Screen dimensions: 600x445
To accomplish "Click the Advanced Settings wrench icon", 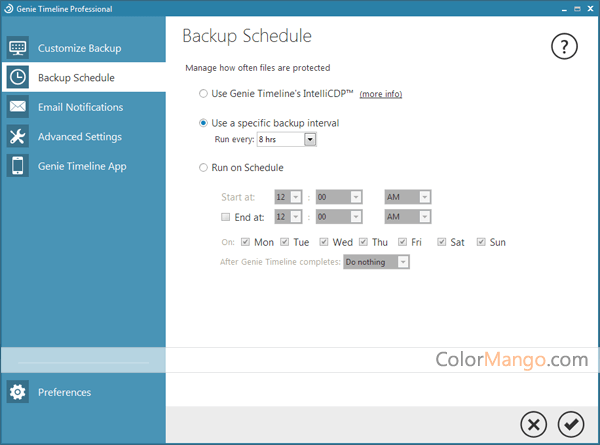I will click(18, 136).
